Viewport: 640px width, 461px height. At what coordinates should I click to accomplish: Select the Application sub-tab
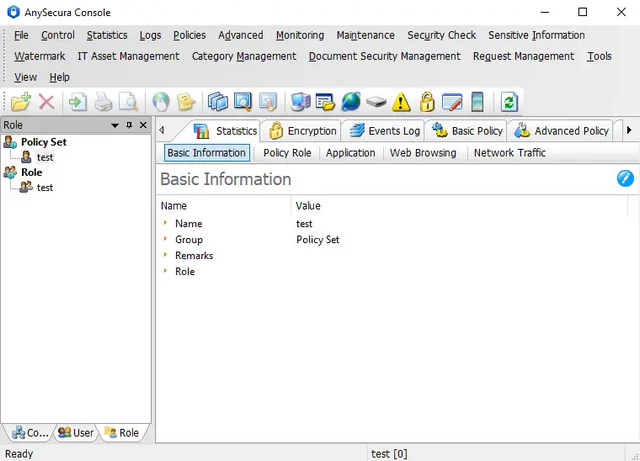point(350,153)
